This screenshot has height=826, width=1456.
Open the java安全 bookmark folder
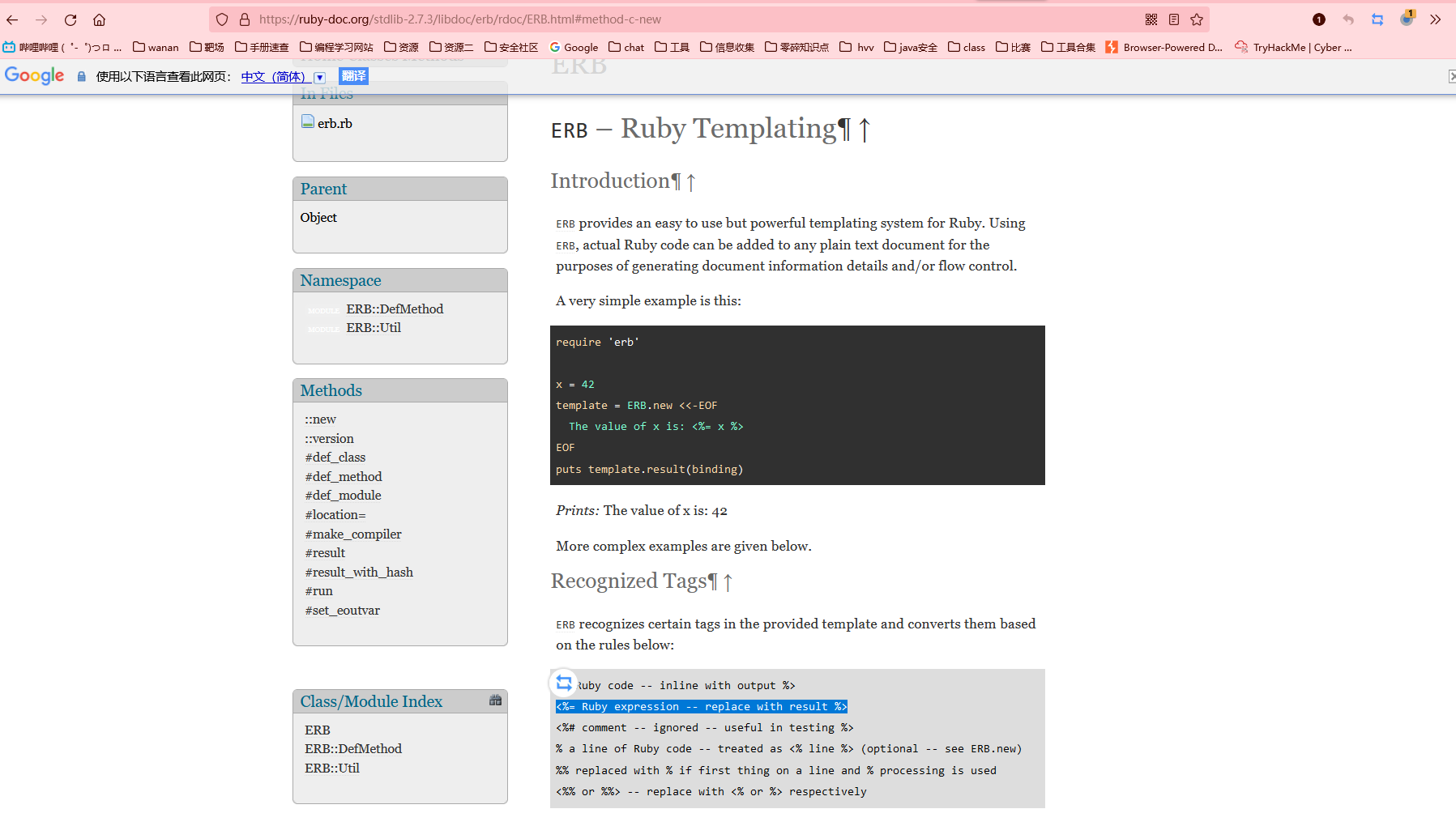click(x=911, y=47)
